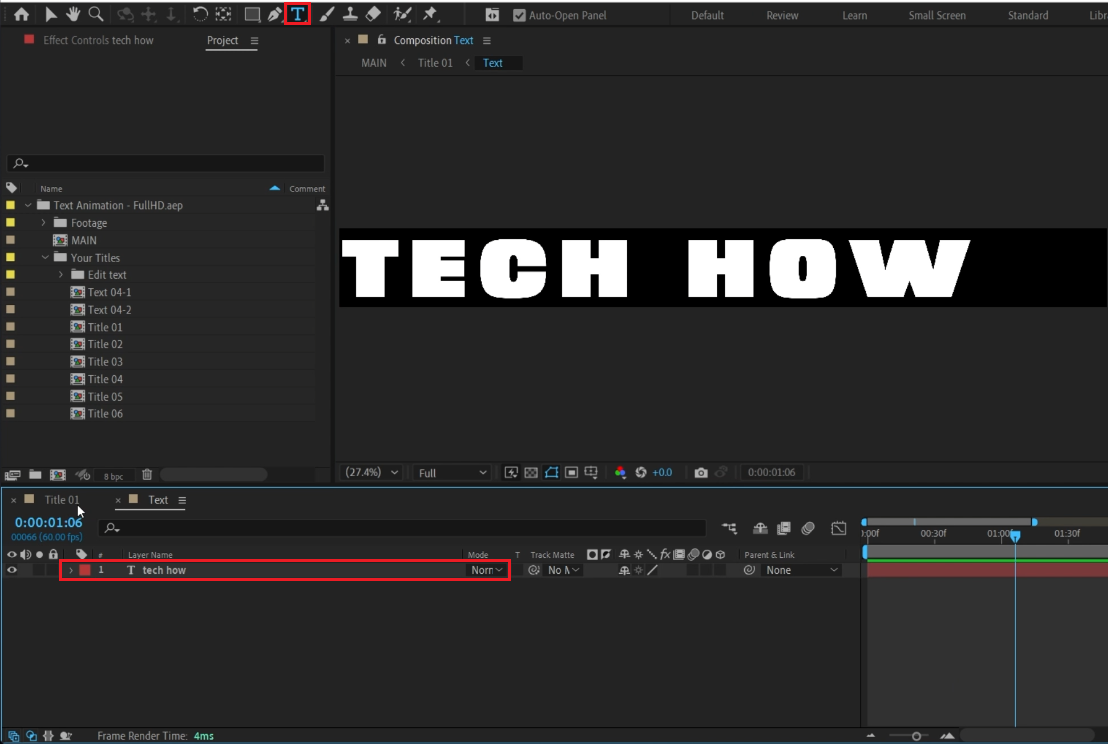1108x744 pixels.
Task: Enable Auto-Open Panel checkbox
Action: [x=521, y=14]
